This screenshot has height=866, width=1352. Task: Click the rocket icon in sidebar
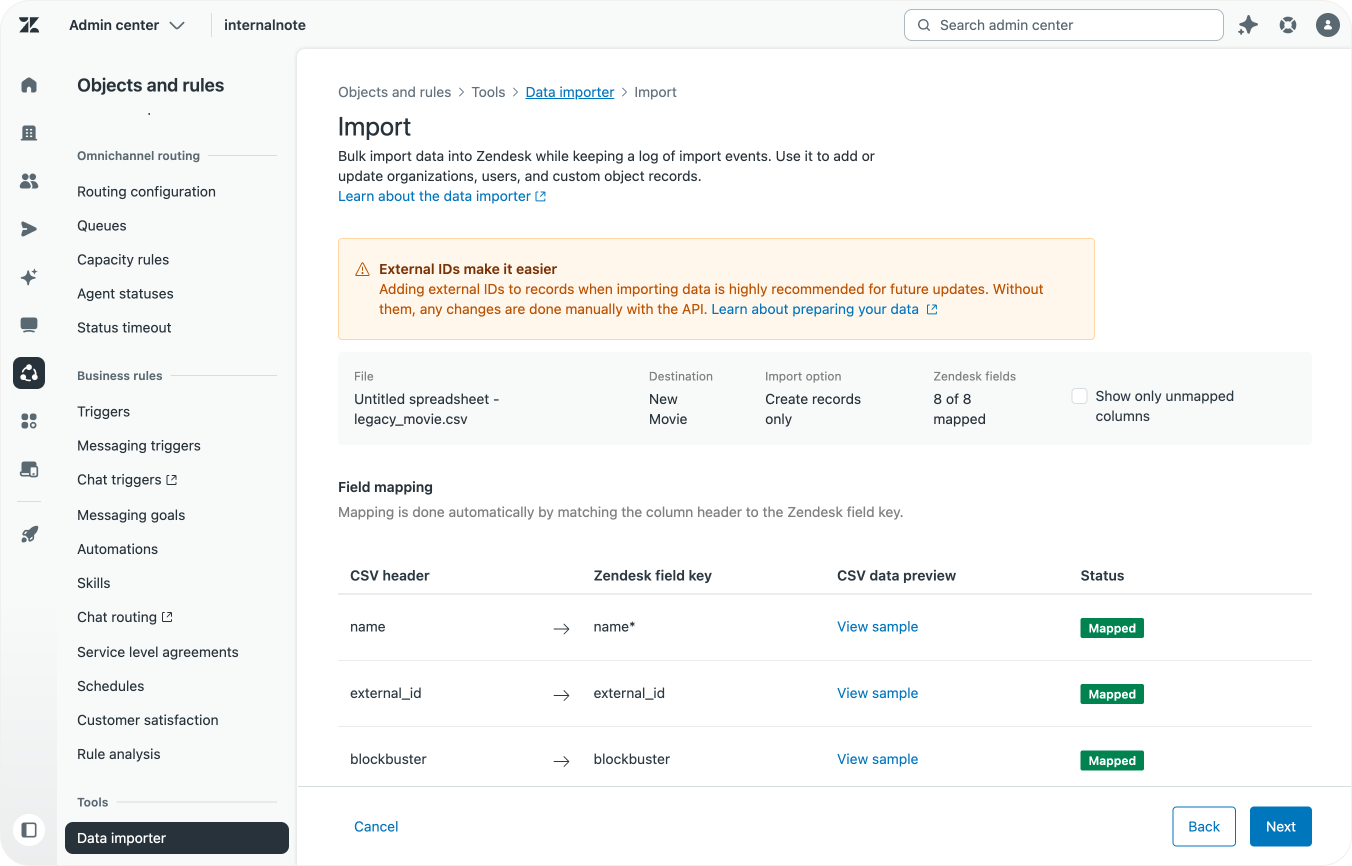pos(29,534)
